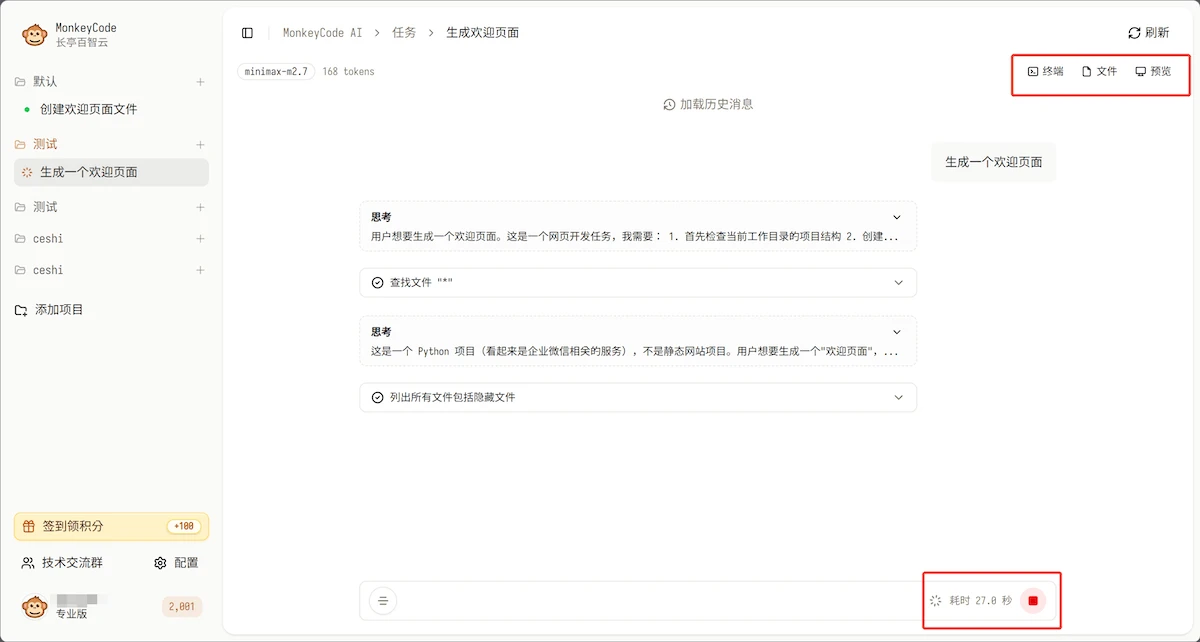
Task: Click the user avatar at bottom left
Action: point(36,606)
